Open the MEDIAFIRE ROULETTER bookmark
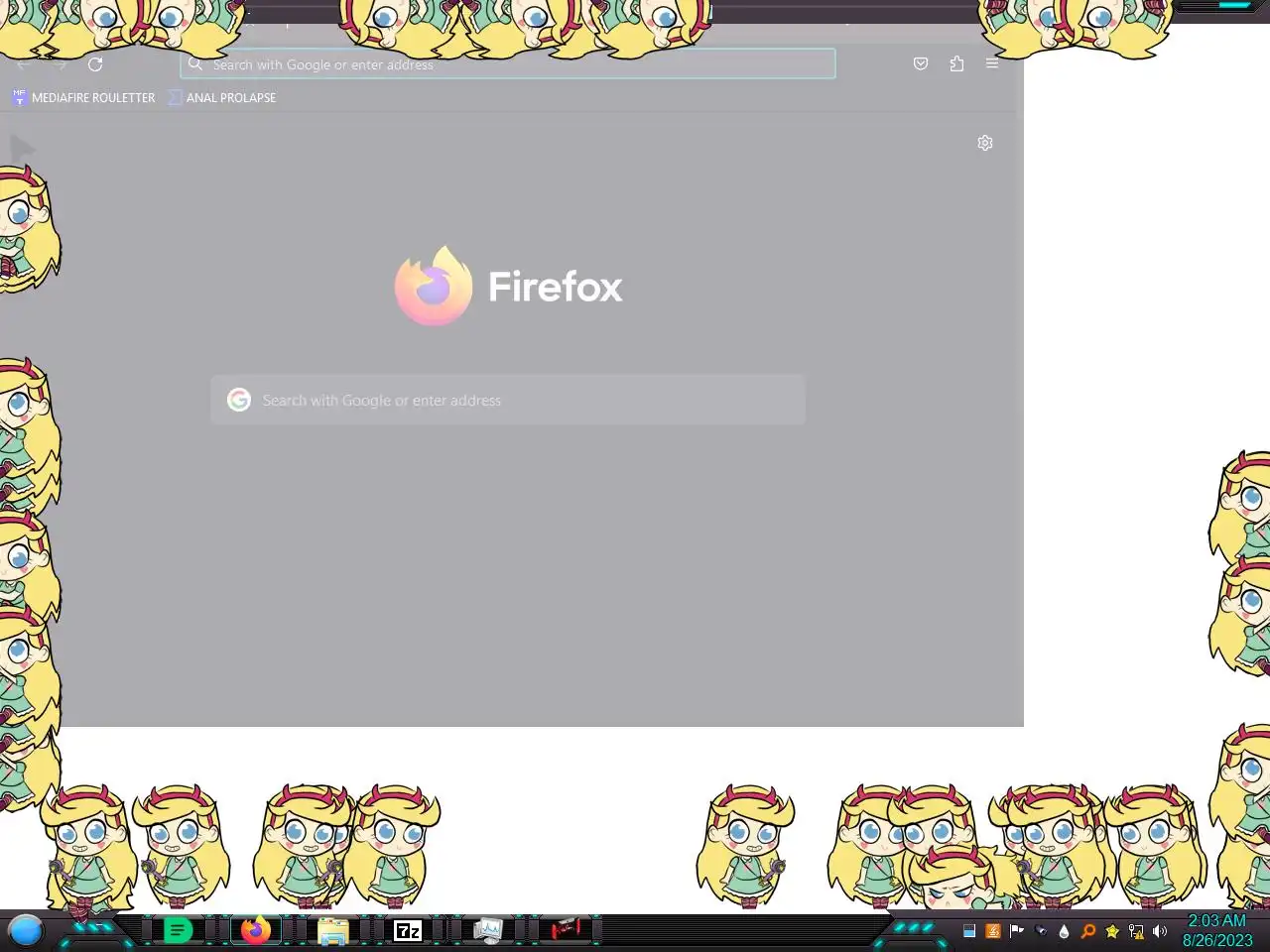The height and width of the screenshot is (952, 1270). (84, 97)
